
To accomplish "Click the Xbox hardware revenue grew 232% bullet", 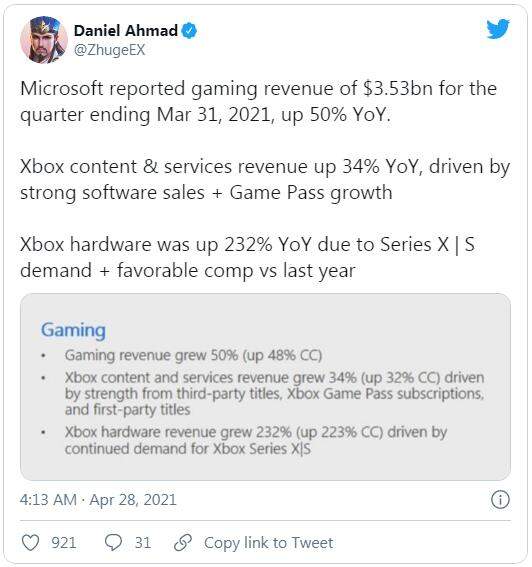I will click(256, 440).
